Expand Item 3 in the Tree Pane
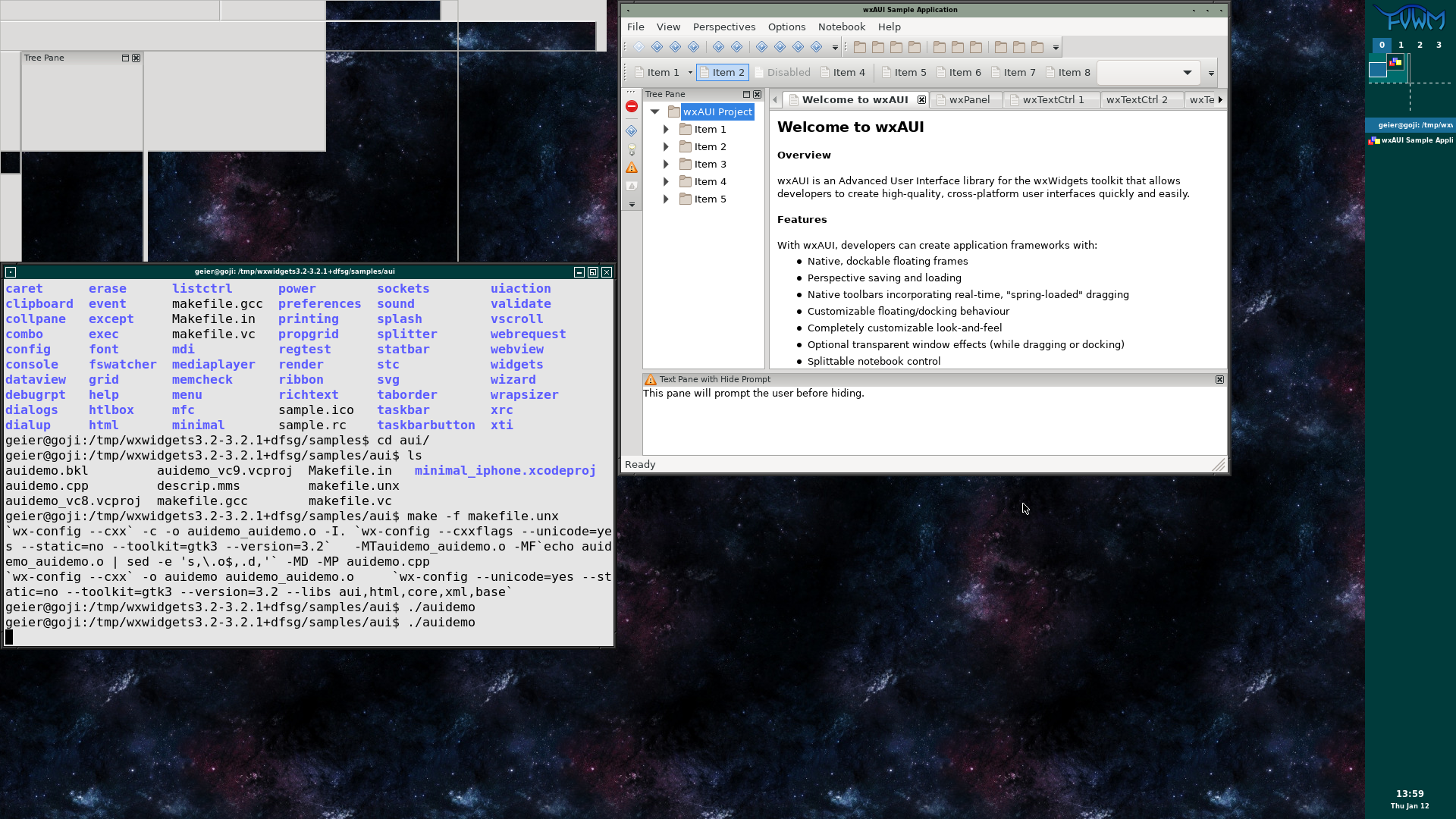This screenshot has width=1456, height=819. [666, 164]
